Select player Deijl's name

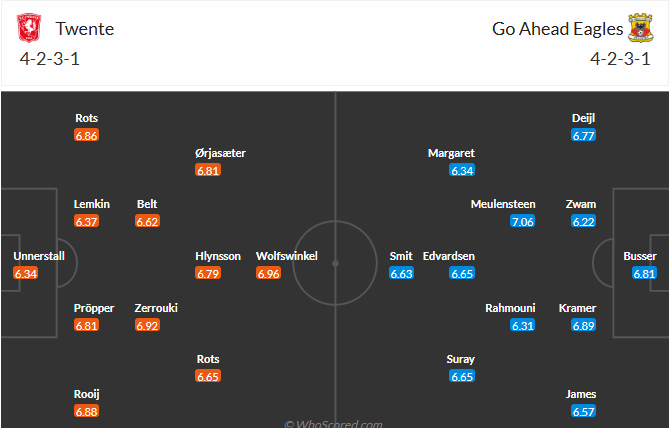click(x=584, y=118)
